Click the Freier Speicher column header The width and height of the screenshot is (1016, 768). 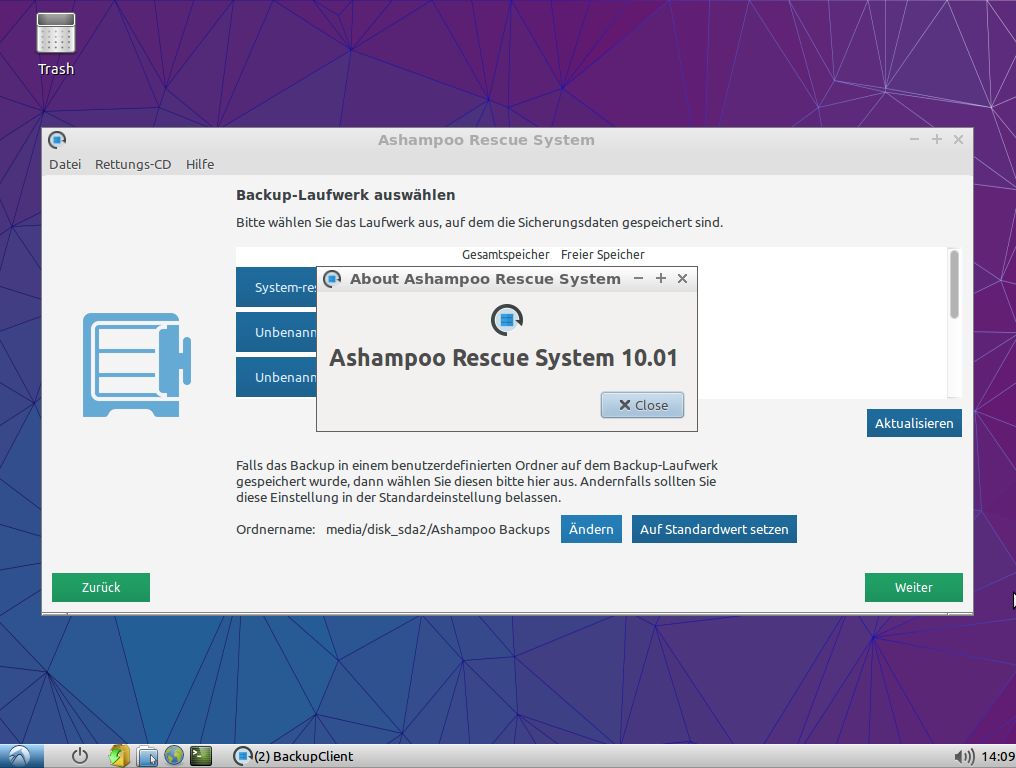pyautogui.click(x=603, y=255)
